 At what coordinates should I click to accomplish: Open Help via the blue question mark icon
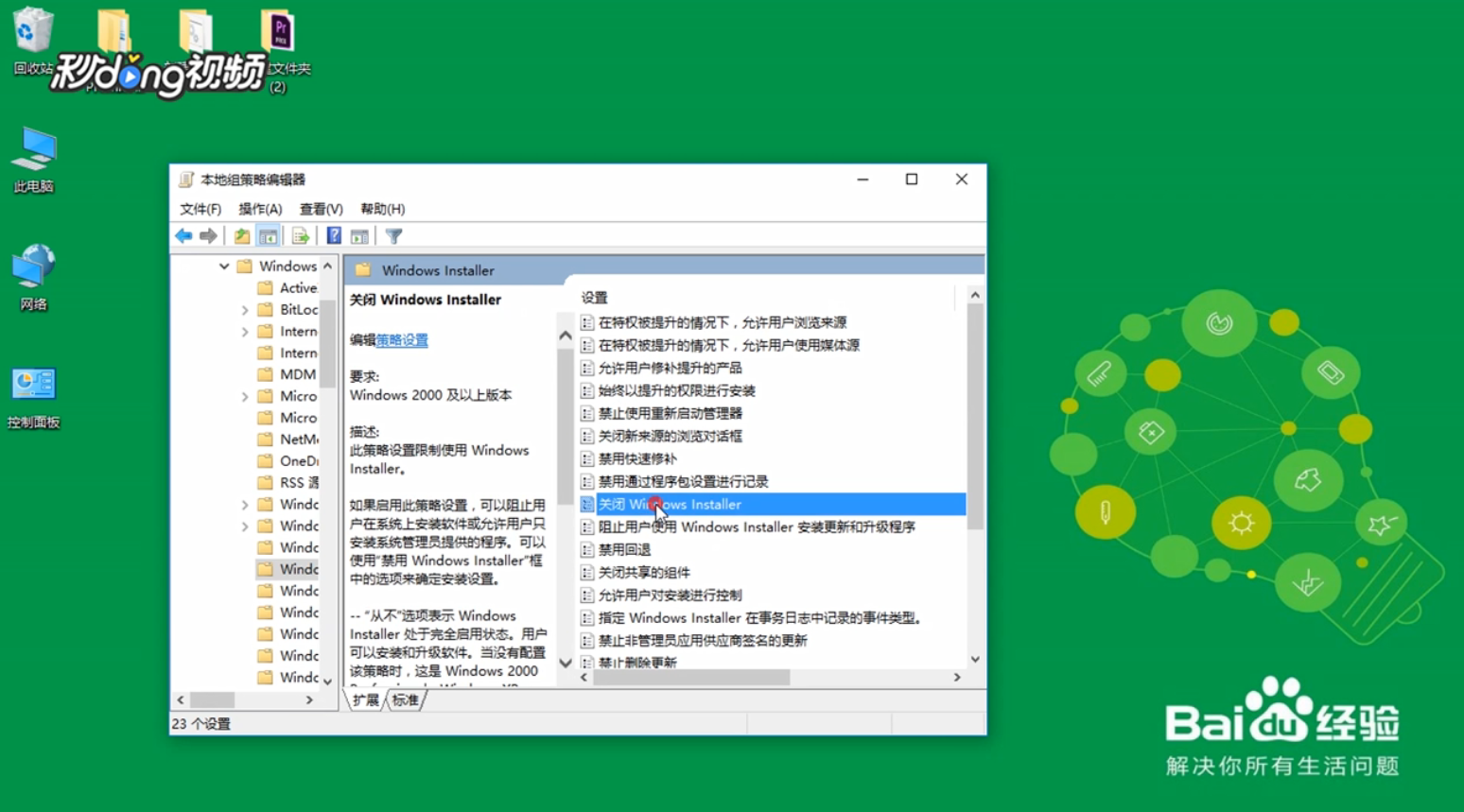click(334, 236)
